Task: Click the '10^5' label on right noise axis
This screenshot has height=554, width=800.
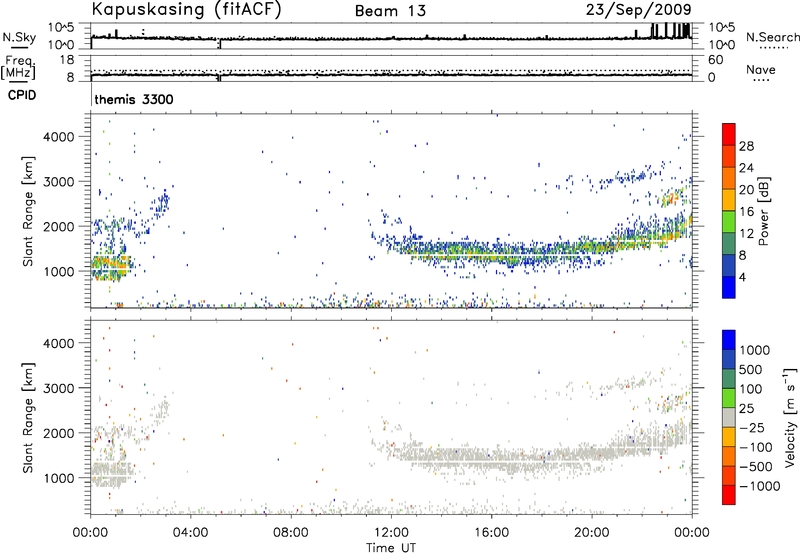Action: pos(722,27)
